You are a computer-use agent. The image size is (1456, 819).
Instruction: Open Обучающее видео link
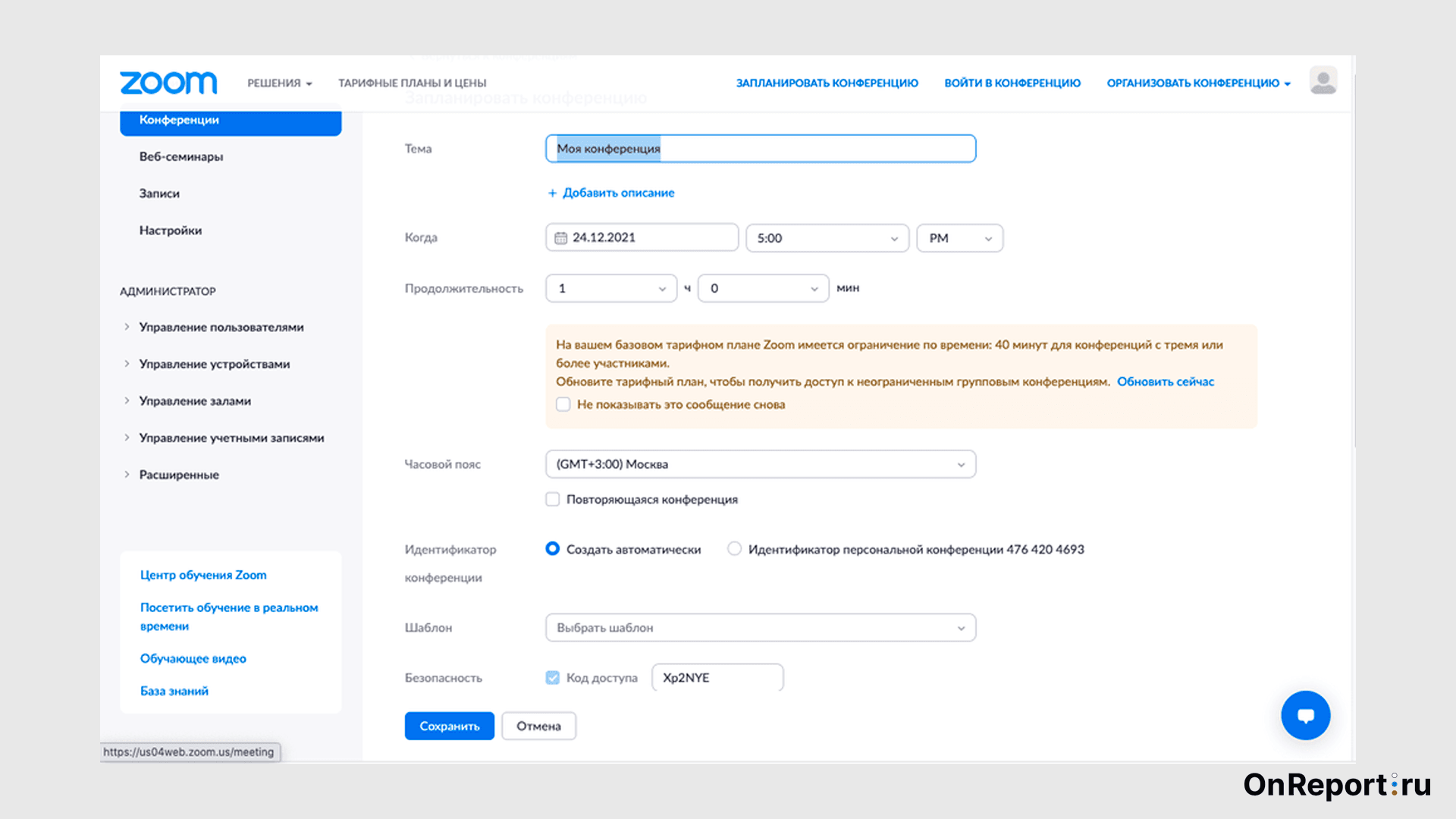[x=193, y=659]
